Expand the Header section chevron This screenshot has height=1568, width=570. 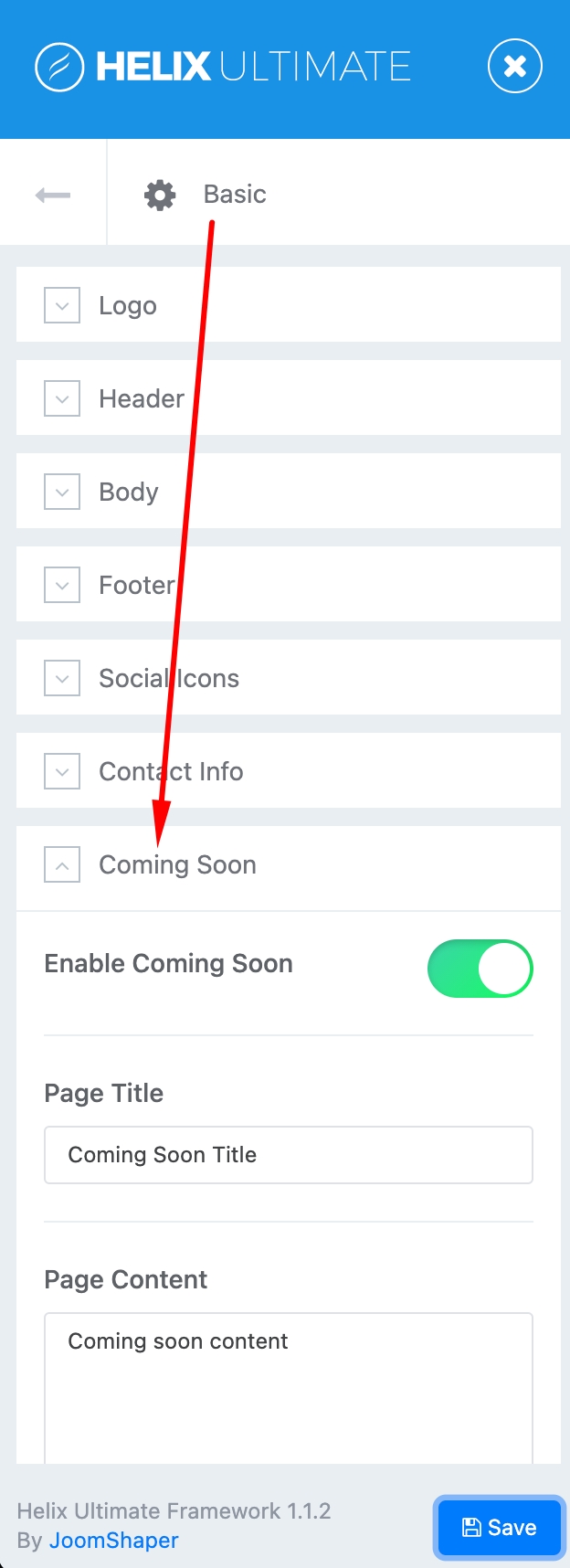[x=62, y=398]
